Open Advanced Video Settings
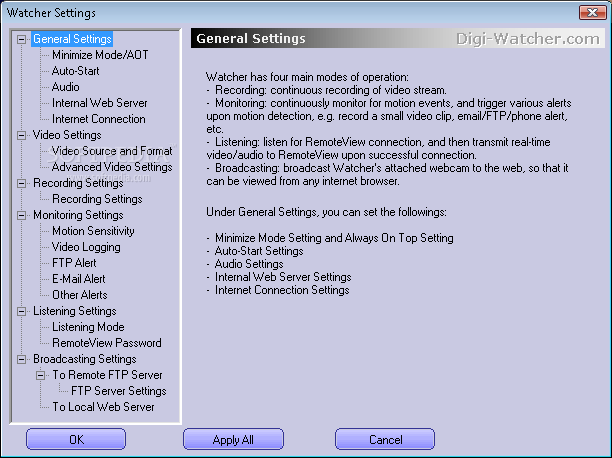The height and width of the screenshot is (458, 612). [x=112, y=167]
